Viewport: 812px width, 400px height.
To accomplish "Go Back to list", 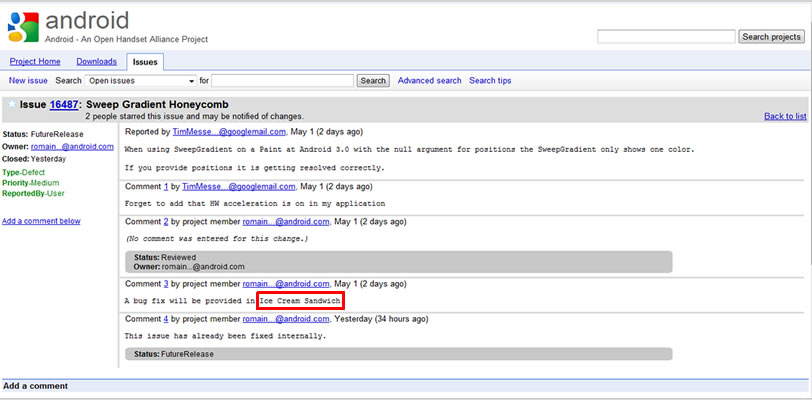I will point(784,116).
